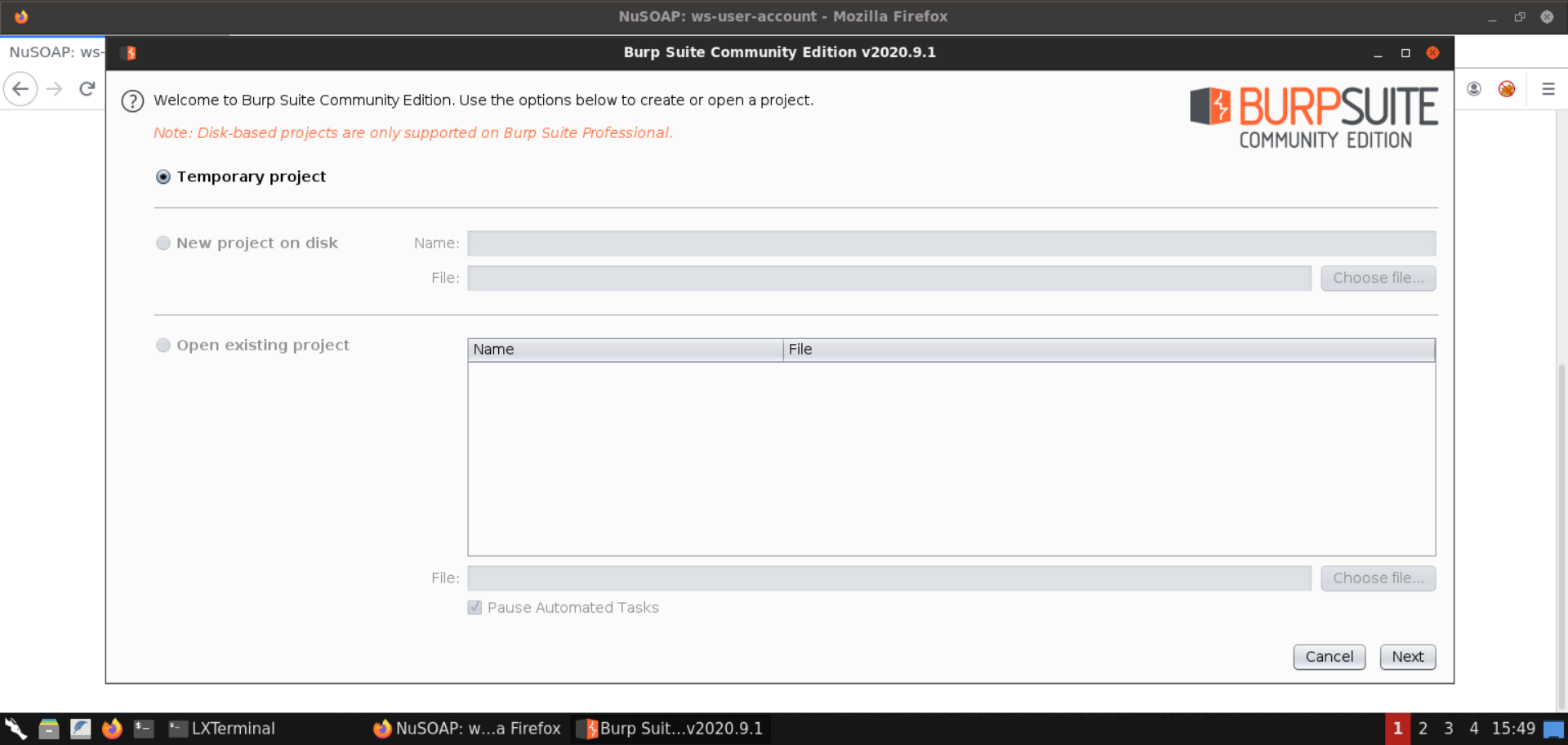Open Firefox account profile icon
This screenshot has width=1568, height=745.
click(x=1473, y=89)
